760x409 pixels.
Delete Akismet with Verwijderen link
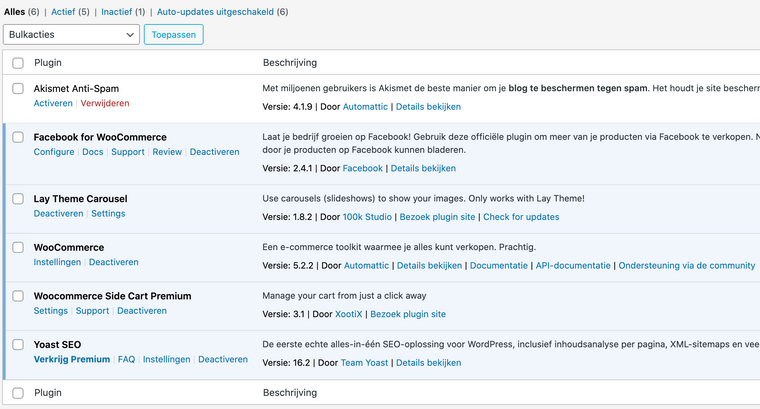tap(105, 103)
